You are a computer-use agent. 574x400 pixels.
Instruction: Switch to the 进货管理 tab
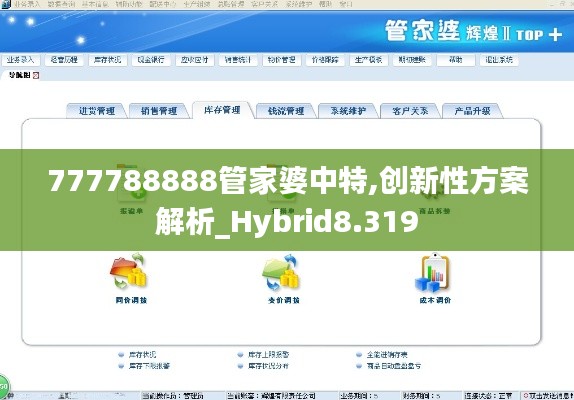click(x=97, y=111)
